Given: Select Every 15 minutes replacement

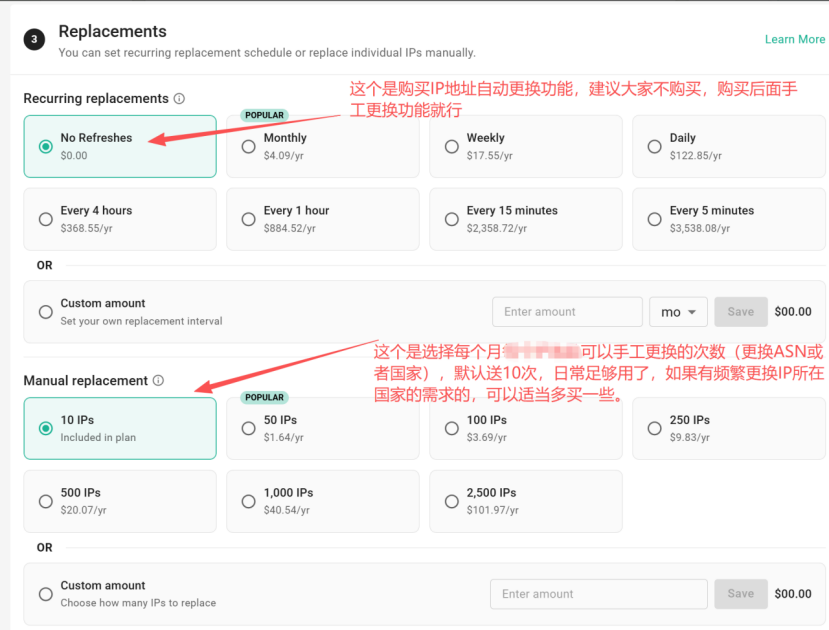Looking at the screenshot, I should 526,219.
